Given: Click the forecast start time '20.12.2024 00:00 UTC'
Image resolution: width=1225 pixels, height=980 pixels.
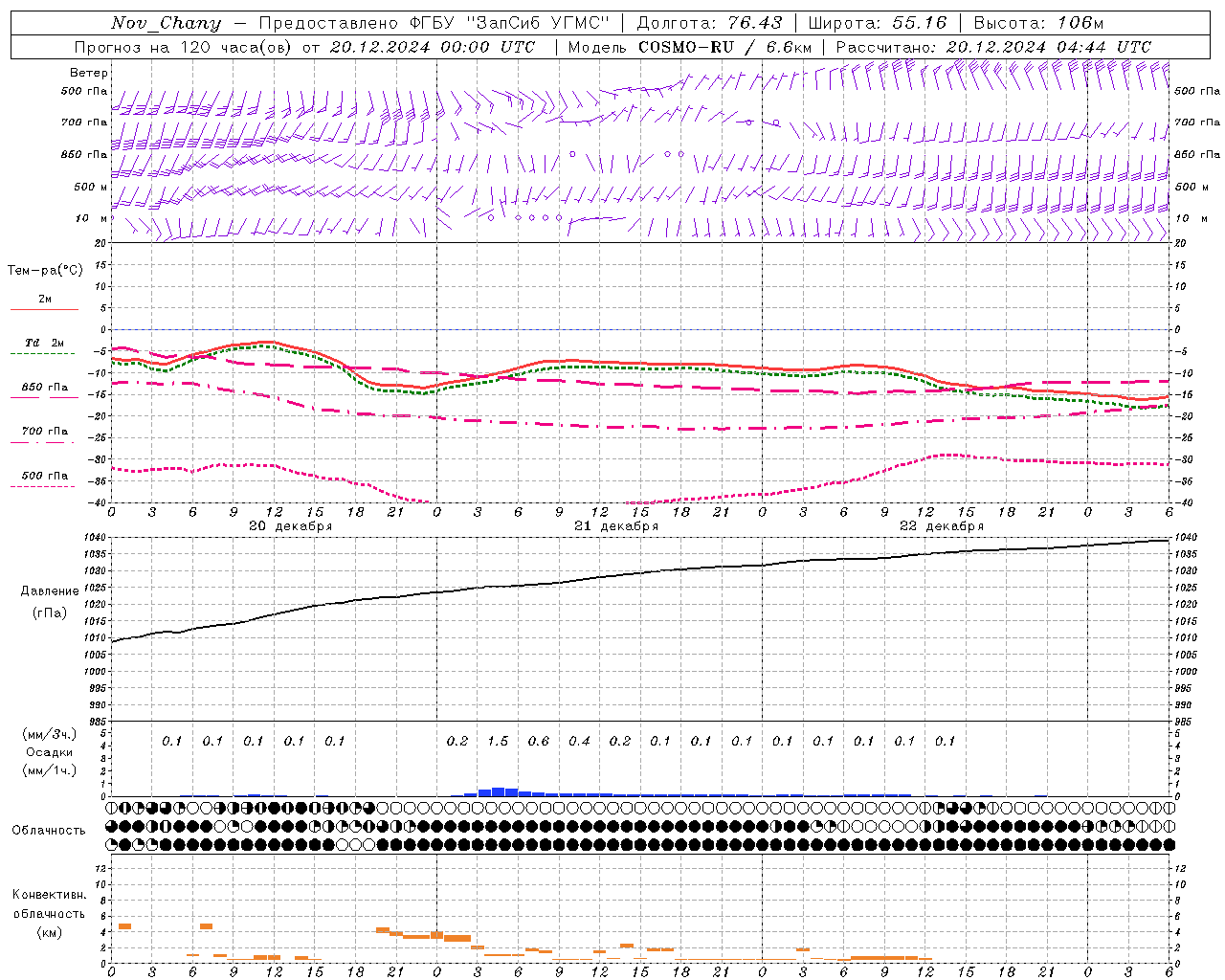Looking at the screenshot, I should [x=433, y=47].
